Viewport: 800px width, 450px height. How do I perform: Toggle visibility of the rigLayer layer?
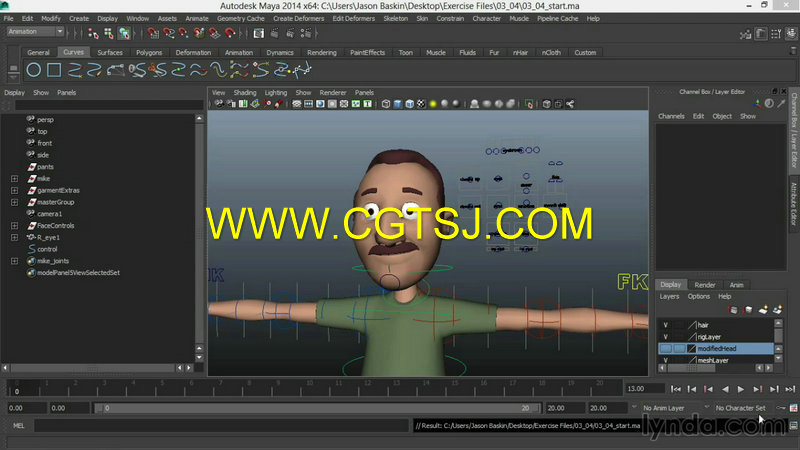click(x=665, y=337)
